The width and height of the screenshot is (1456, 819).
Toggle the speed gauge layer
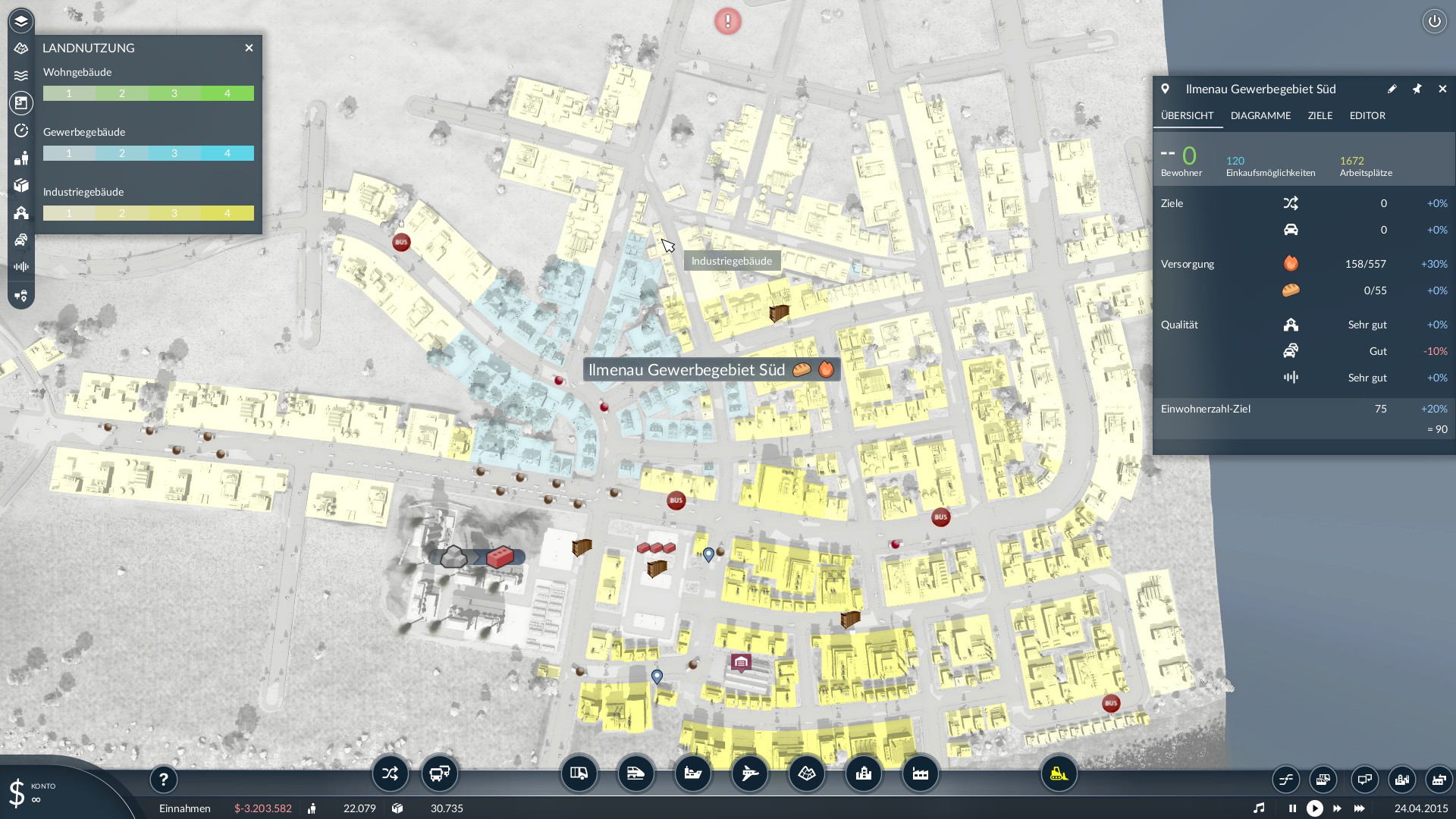(21, 130)
